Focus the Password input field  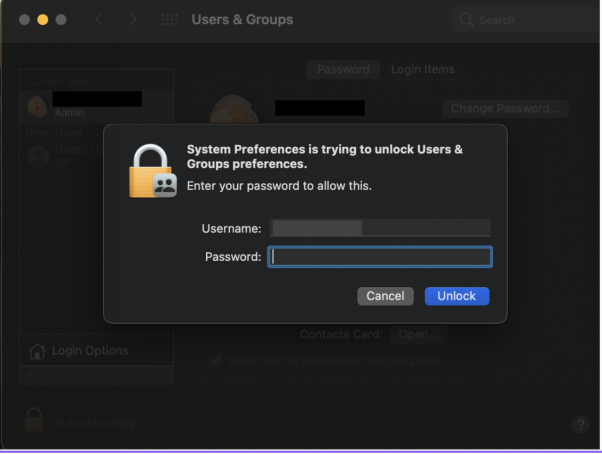tap(380, 257)
